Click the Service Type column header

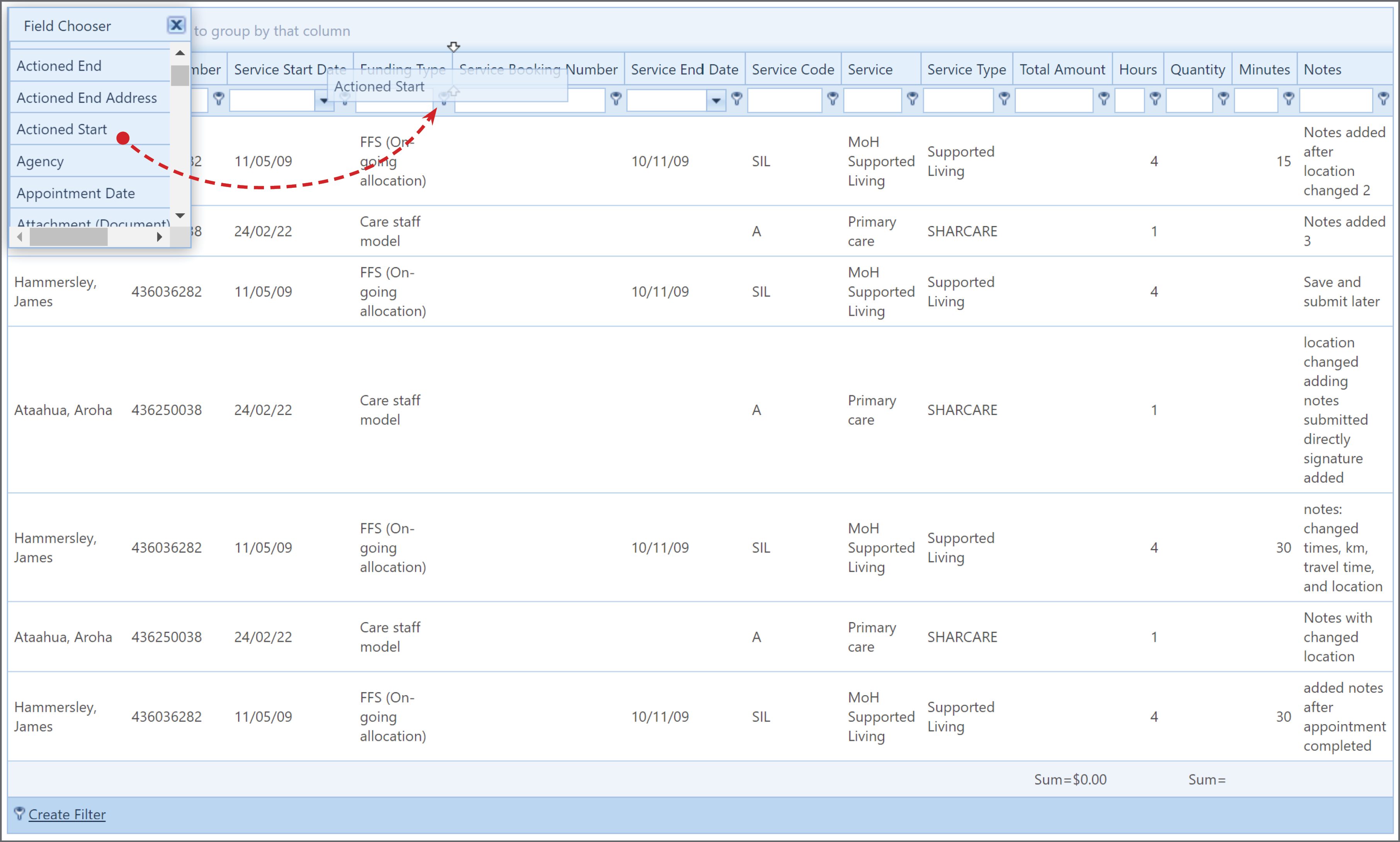tap(966, 69)
